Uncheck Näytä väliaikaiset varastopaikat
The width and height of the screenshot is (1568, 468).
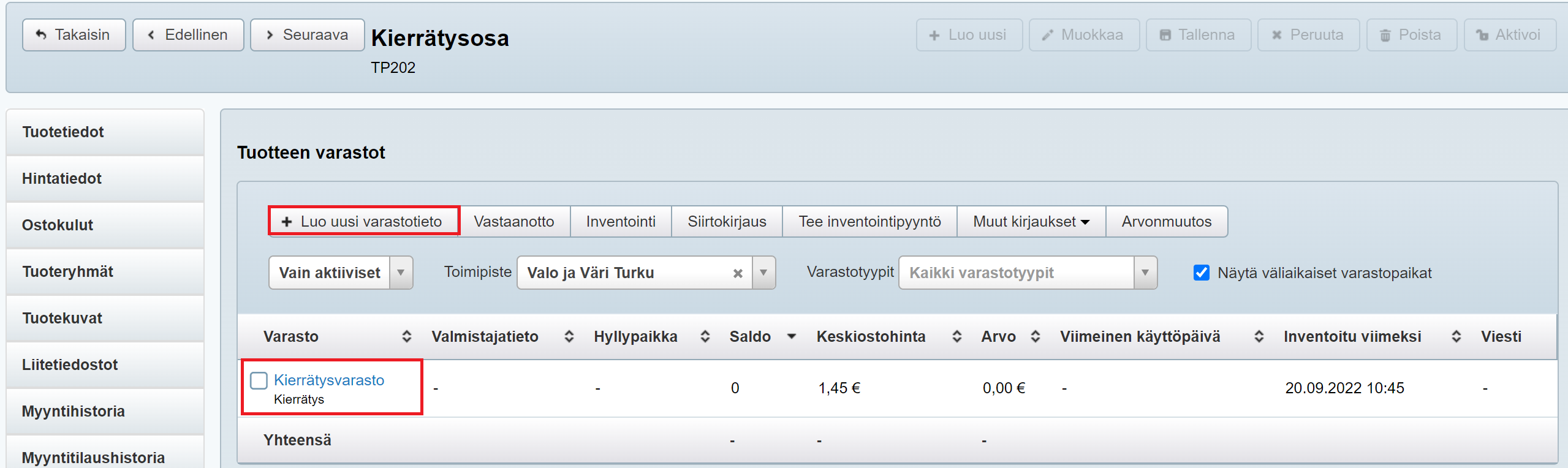pyautogui.click(x=1201, y=273)
